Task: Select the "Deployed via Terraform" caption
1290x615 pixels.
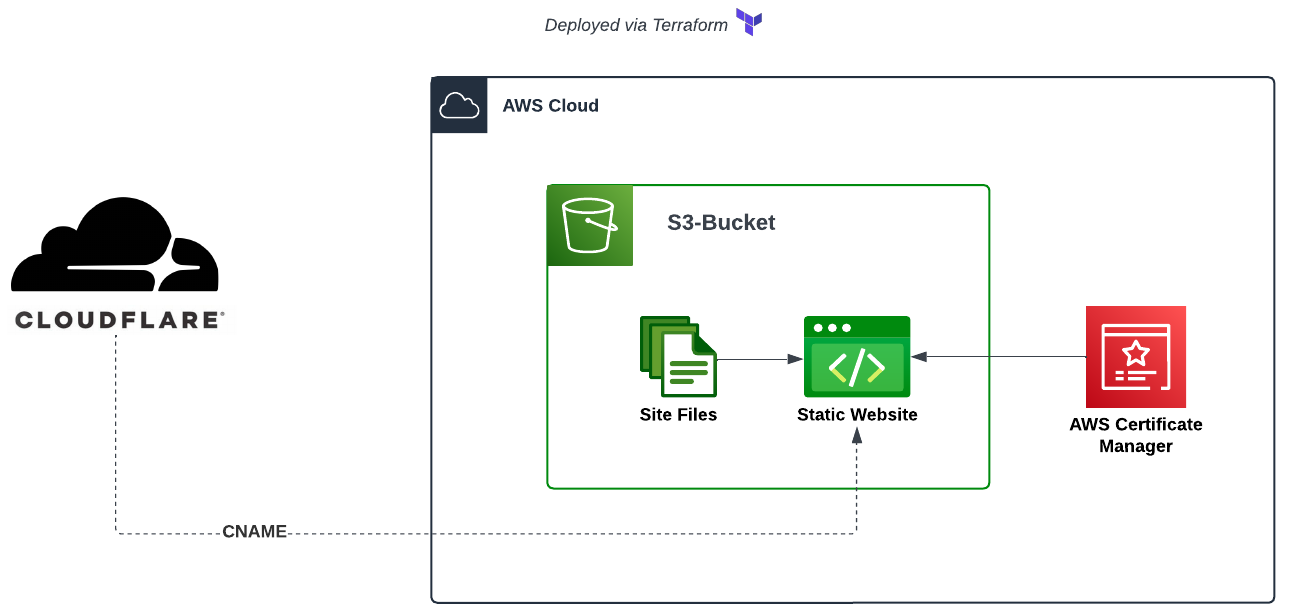Action: (x=636, y=25)
